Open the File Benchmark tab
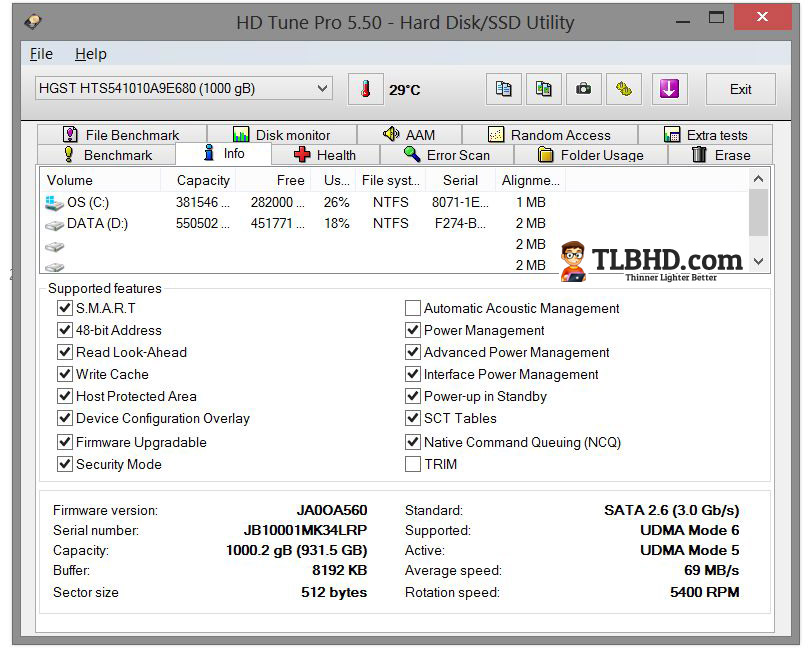This screenshot has height=656, width=812. 122,135
